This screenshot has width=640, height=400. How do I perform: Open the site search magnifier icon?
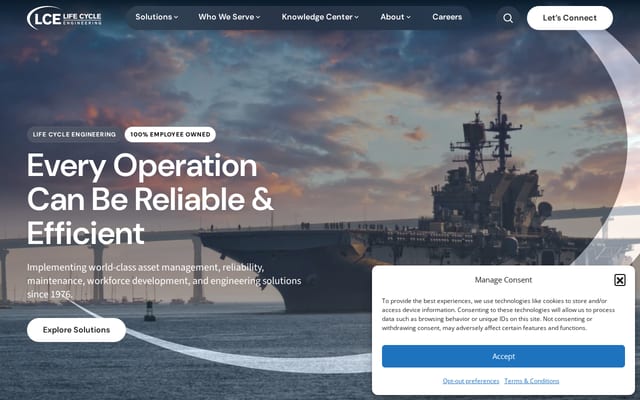(x=508, y=18)
